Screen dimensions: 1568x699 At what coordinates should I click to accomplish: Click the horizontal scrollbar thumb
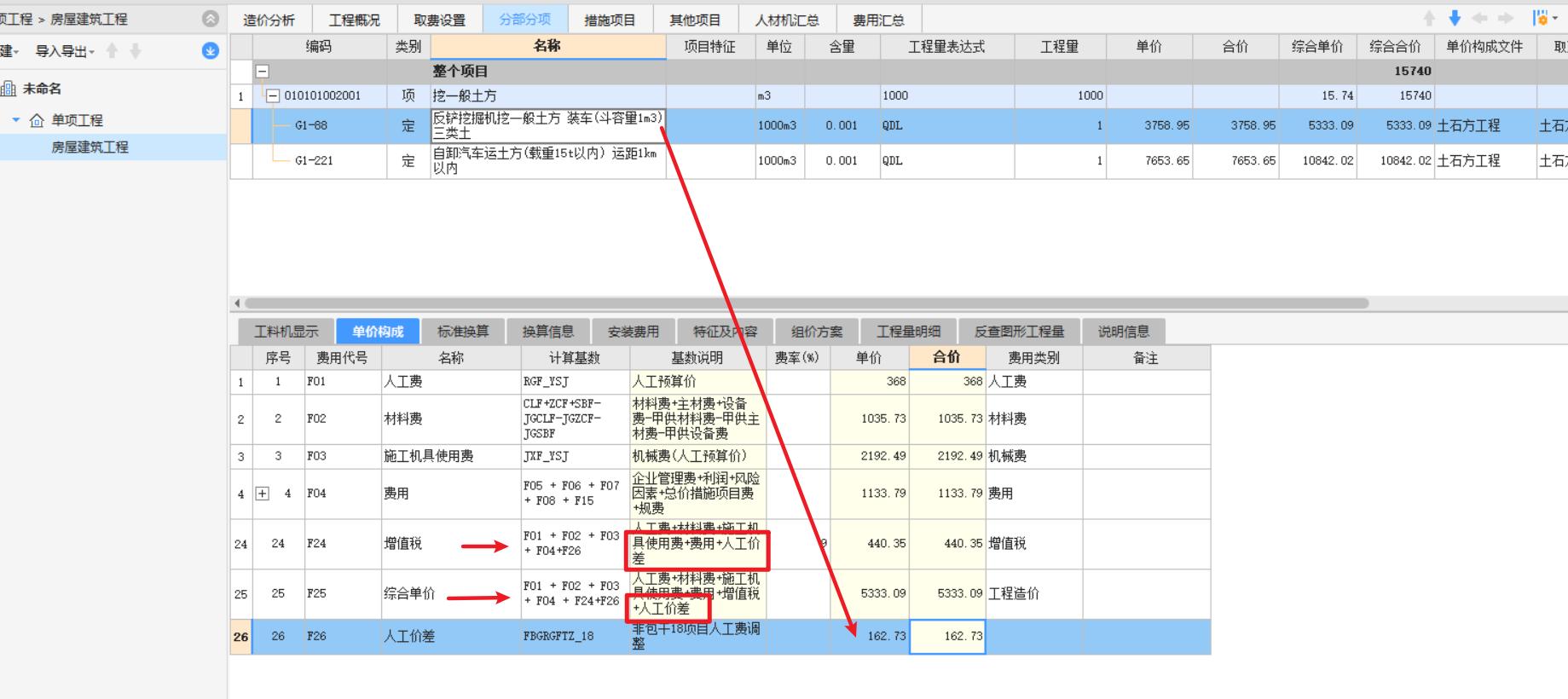[x=807, y=303]
